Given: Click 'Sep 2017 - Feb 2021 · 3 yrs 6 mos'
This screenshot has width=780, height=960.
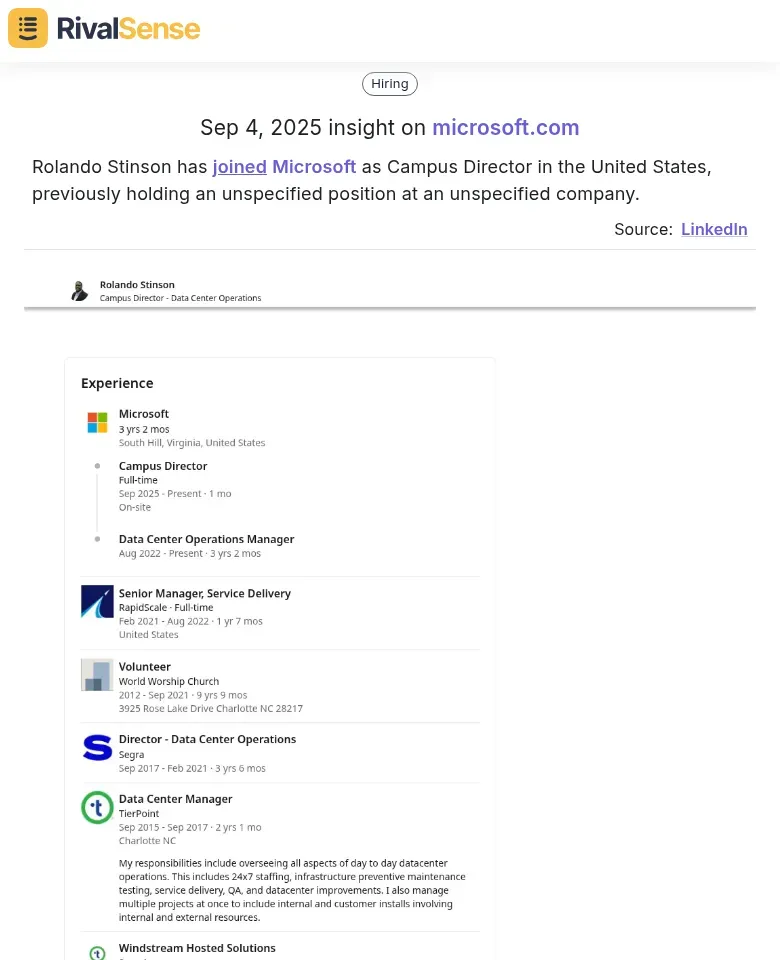Looking at the screenshot, I should tap(192, 768).
